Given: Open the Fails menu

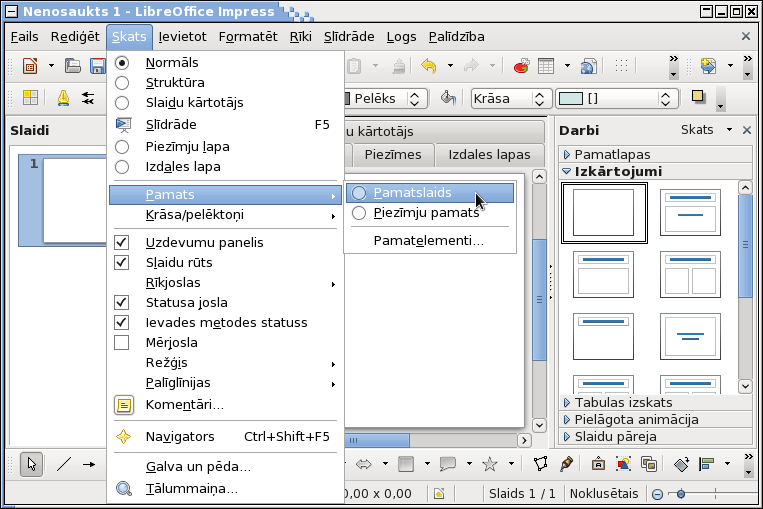Looking at the screenshot, I should 24,37.
